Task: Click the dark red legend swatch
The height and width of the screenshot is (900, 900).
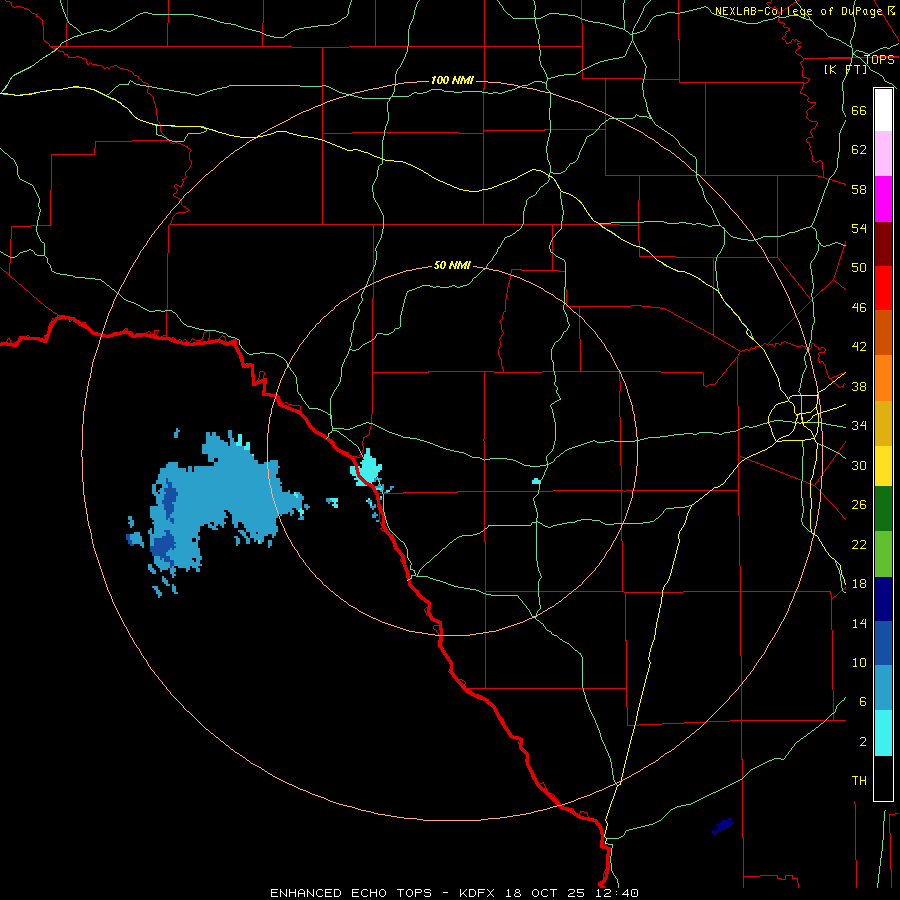Action: coord(883,244)
